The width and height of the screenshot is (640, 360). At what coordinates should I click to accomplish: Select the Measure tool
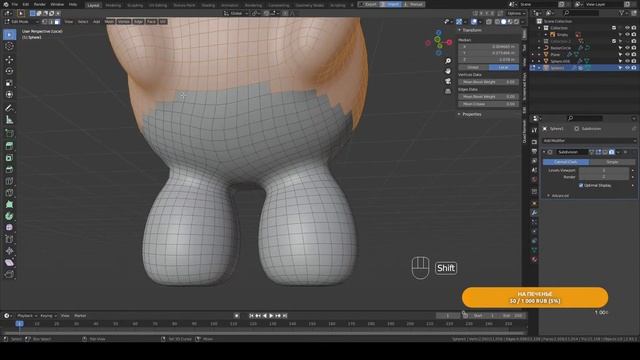pos(9,120)
